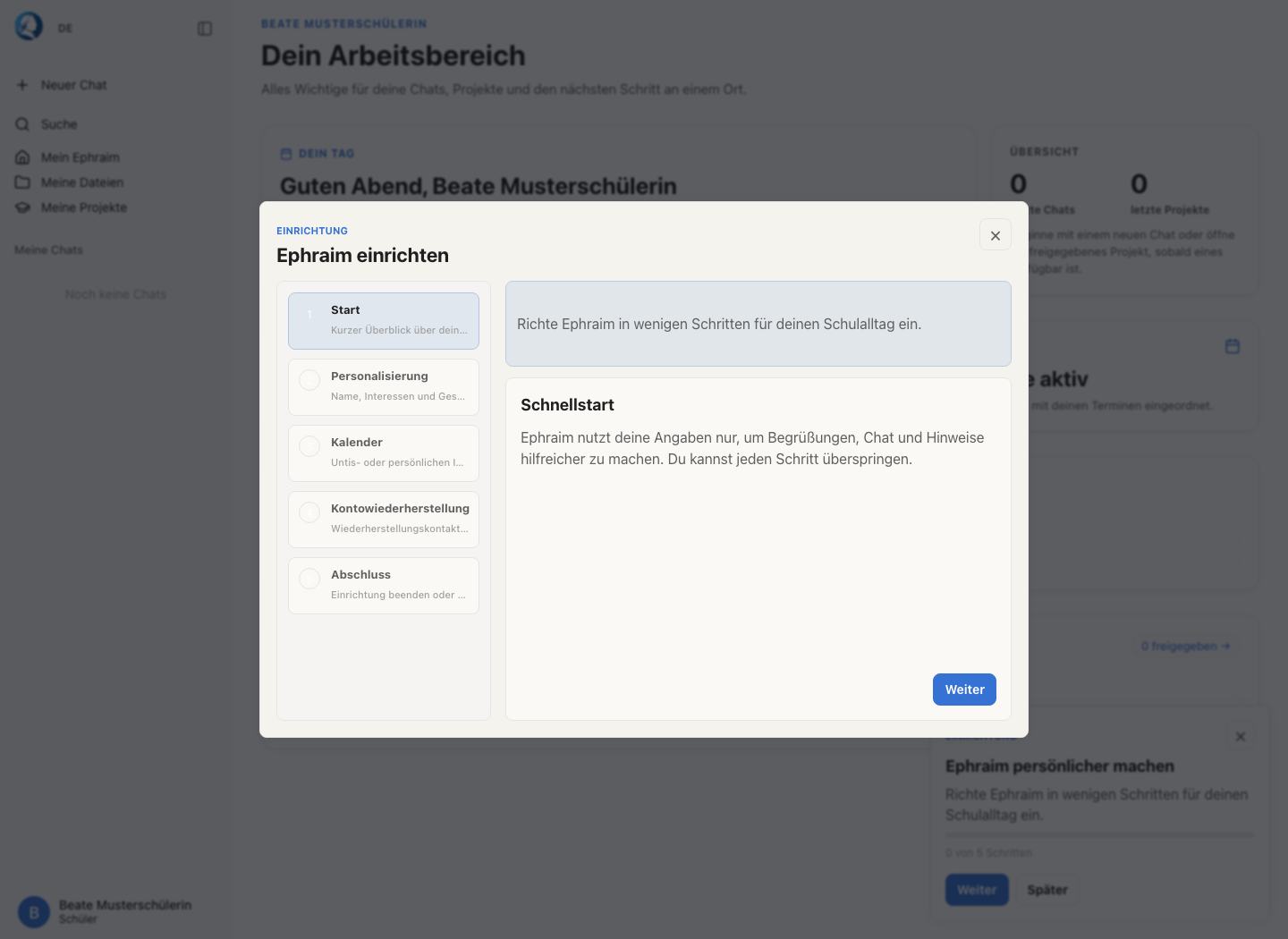The height and width of the screenshot is (939, 1288).
Task: Click the Kalender step circle indicator
Action: (309, 446)
